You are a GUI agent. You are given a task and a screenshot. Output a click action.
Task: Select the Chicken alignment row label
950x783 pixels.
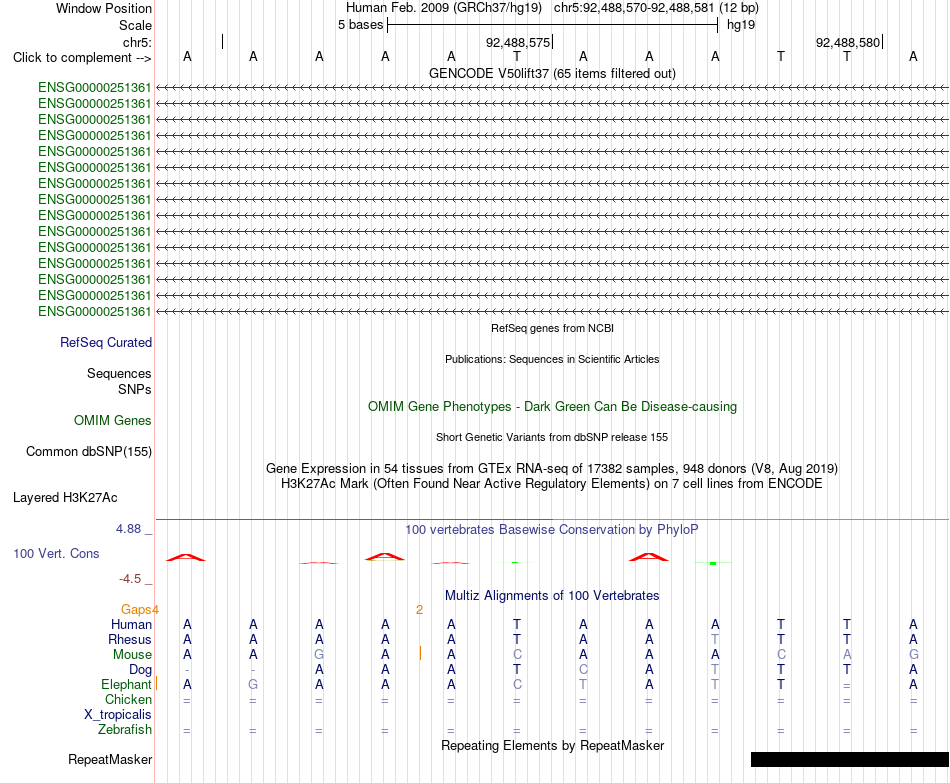[x=128, y=699]
